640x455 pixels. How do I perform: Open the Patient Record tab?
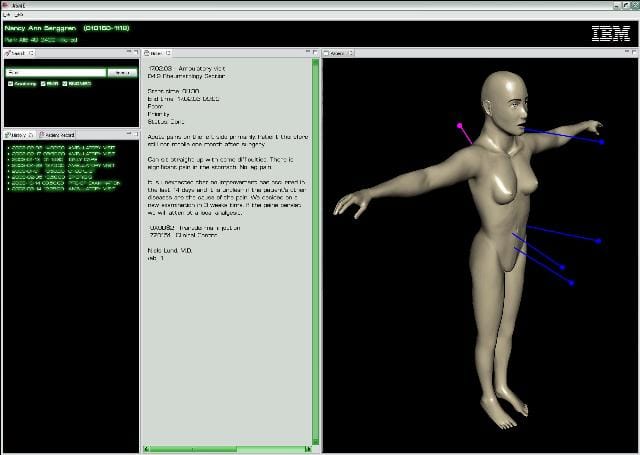[x=57, y=135]
